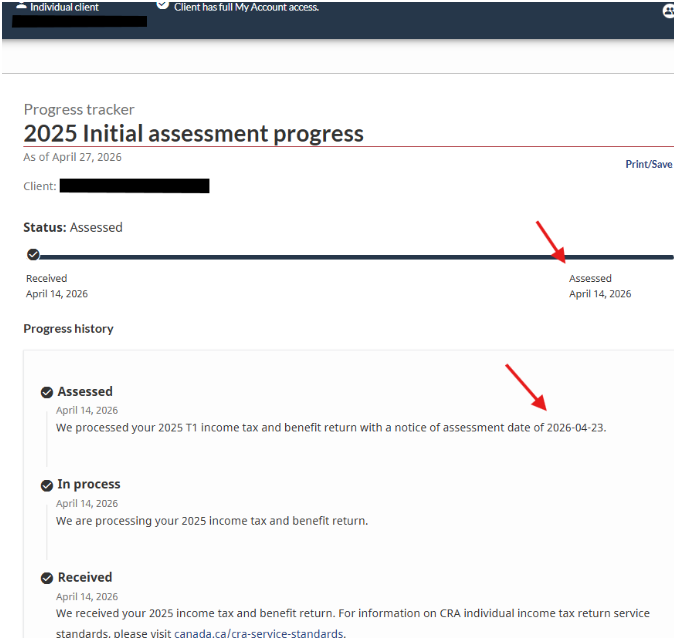Select the In process entry title in history
Image resolution: width=676 pixels, height=640 pixels.
point(88,484)
